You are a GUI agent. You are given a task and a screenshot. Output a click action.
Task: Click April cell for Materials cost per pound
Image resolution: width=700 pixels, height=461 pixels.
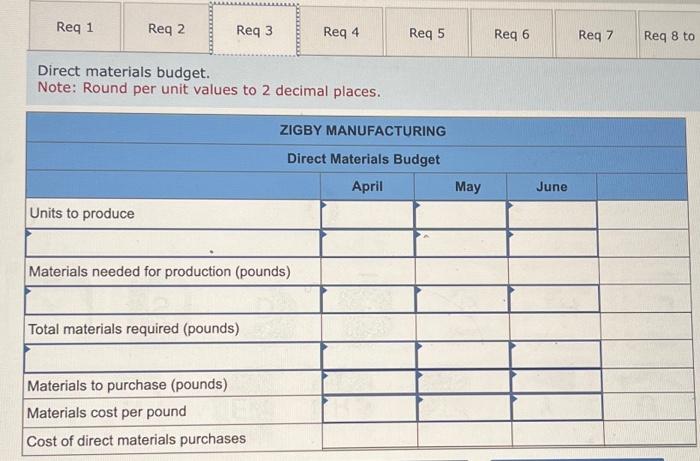[370, 408]
